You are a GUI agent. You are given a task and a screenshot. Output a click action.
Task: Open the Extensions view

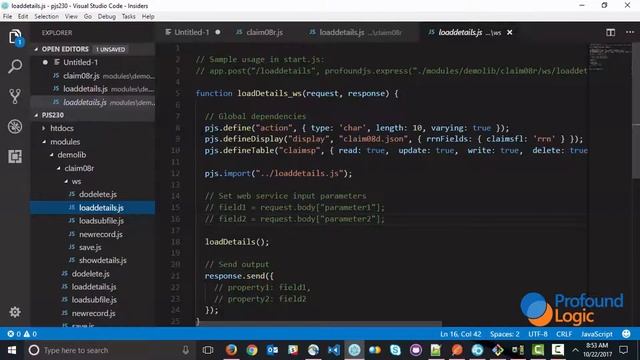click(15, 156)
